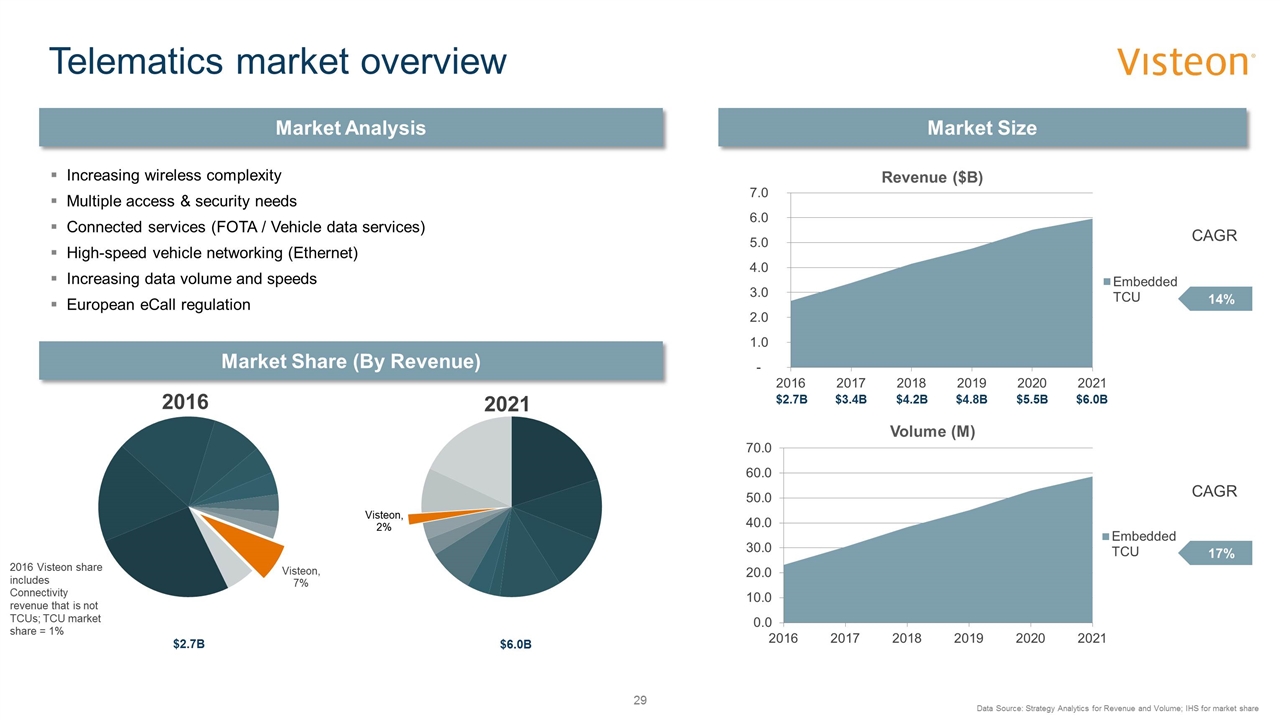This screenshot has height=720, width=1280.
Task: Click the $6.0B label under 2021 pie
Action: [515, 644]
